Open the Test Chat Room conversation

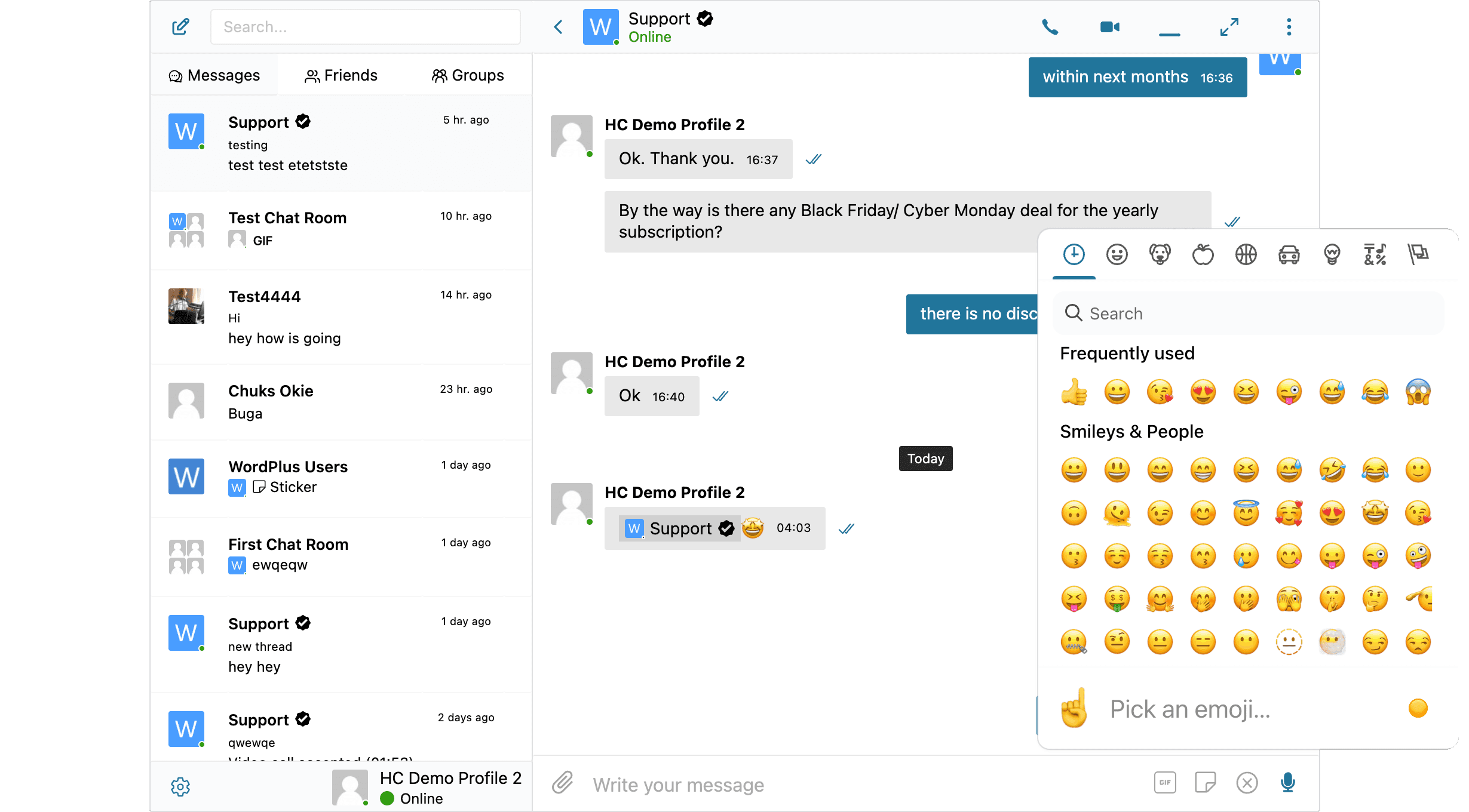tap(341, 230)
